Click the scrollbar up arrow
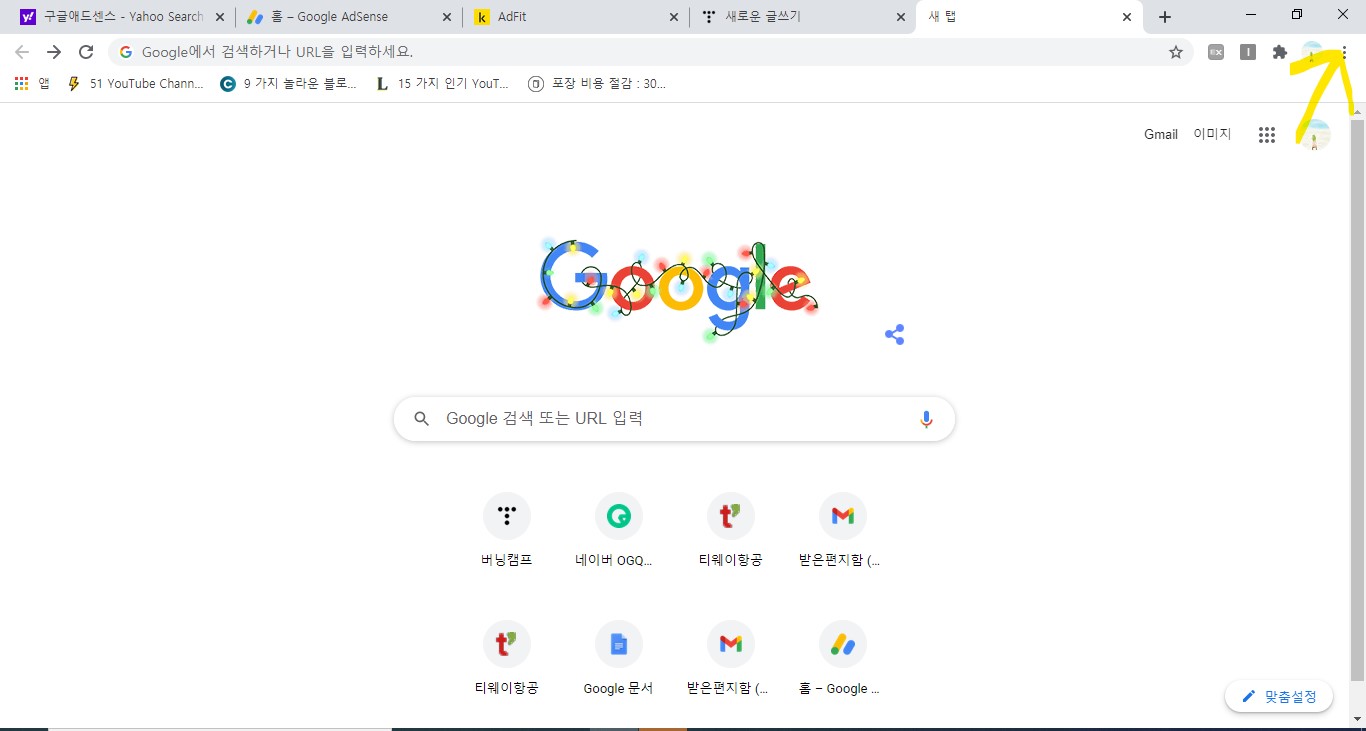The image size is (1366, 731). pyautogui.click(x=1357, y=111)
